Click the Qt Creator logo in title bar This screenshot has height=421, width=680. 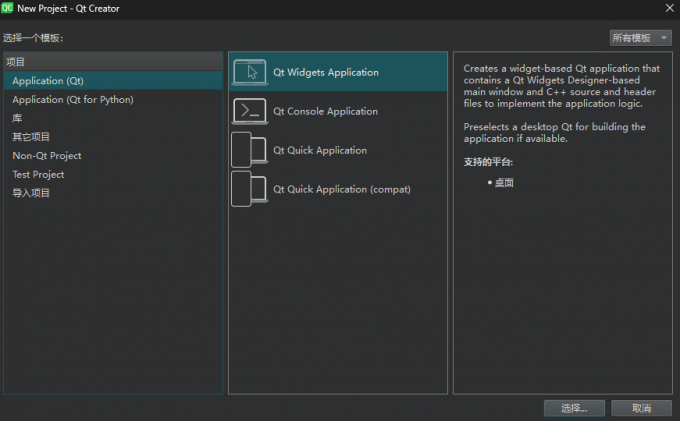coord(8,8)
